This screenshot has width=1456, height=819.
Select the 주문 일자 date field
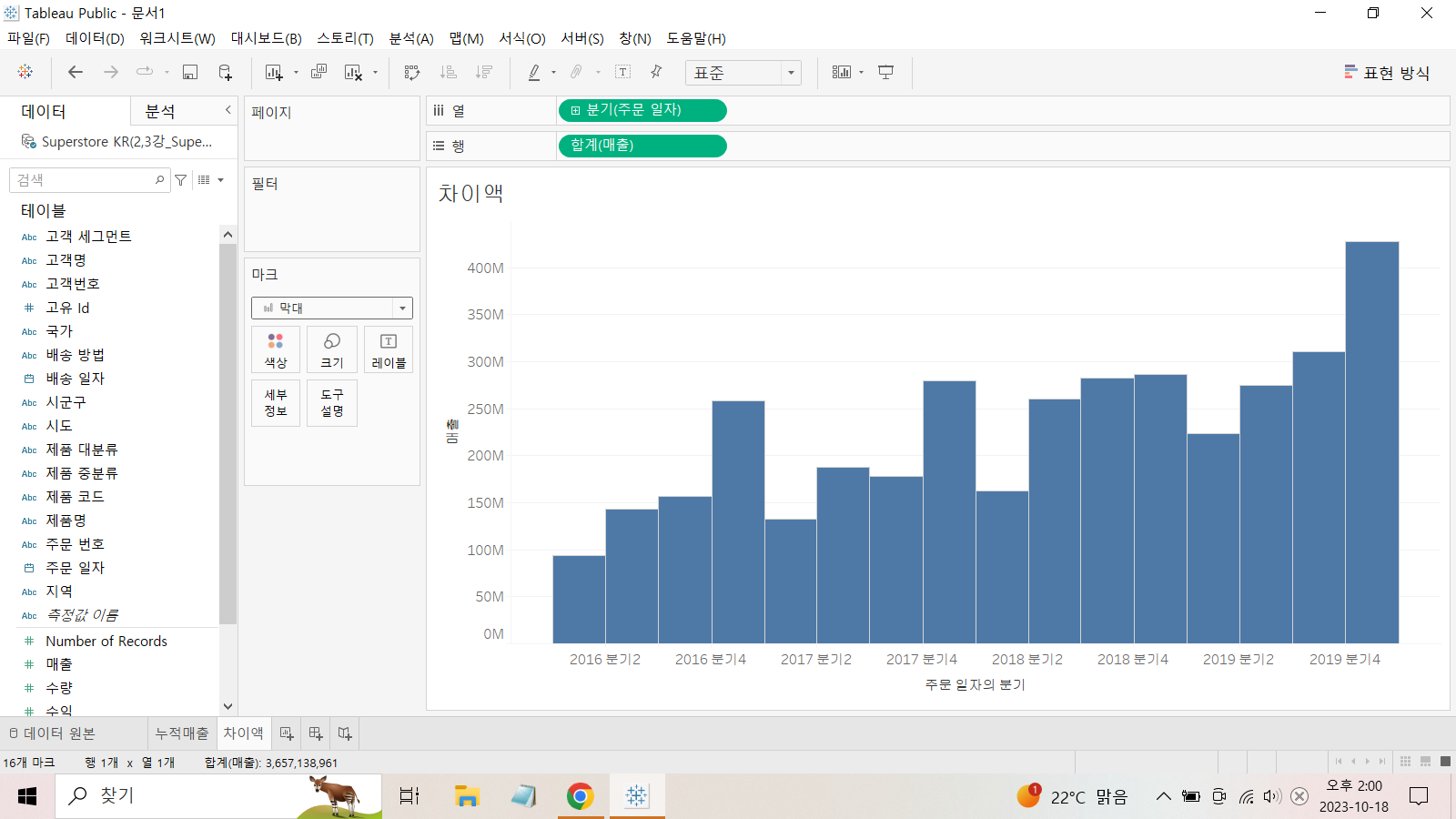coord(76,568)
